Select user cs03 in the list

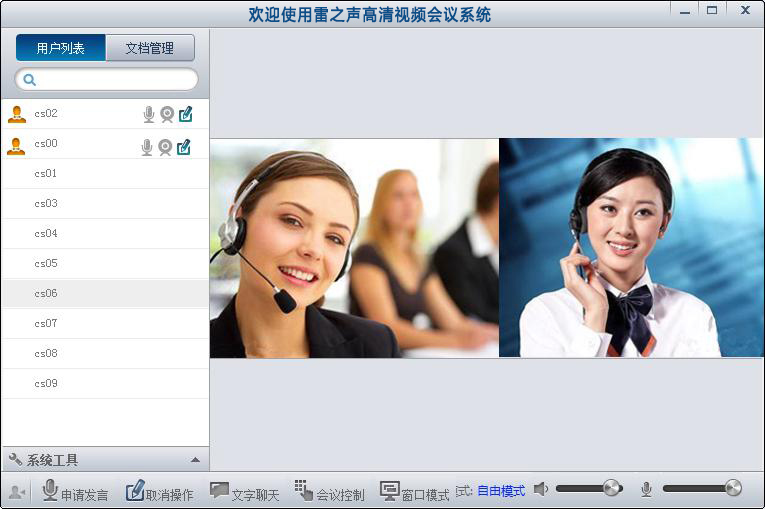click(x=105, y=204)
